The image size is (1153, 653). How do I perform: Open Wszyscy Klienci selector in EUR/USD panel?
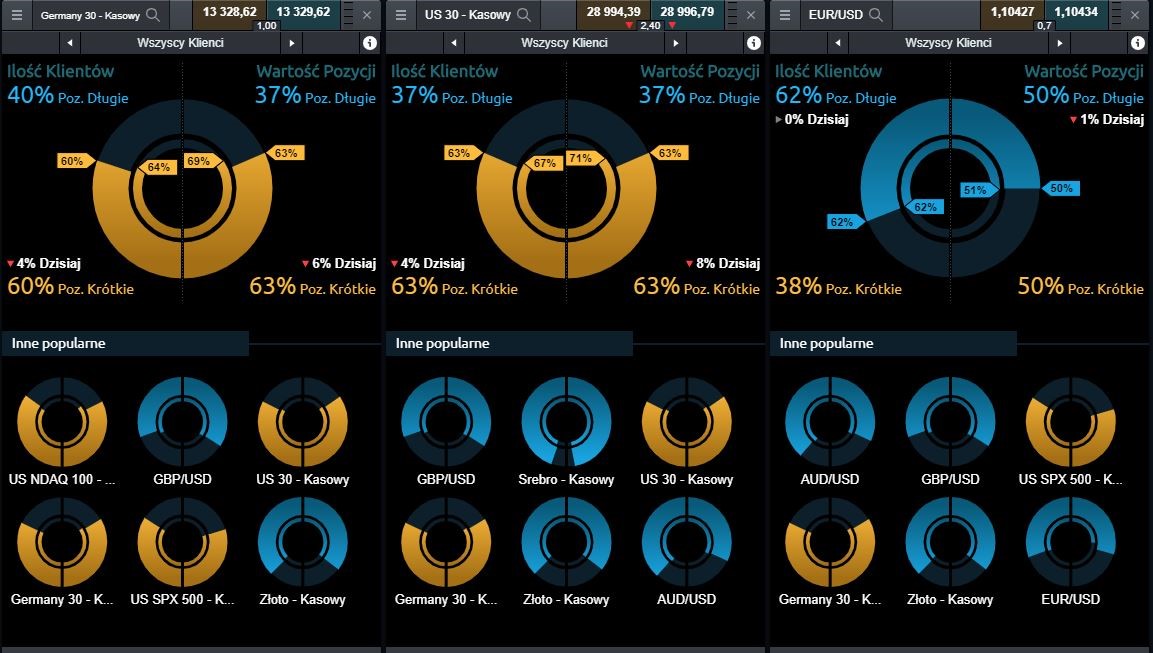(948, 43)
